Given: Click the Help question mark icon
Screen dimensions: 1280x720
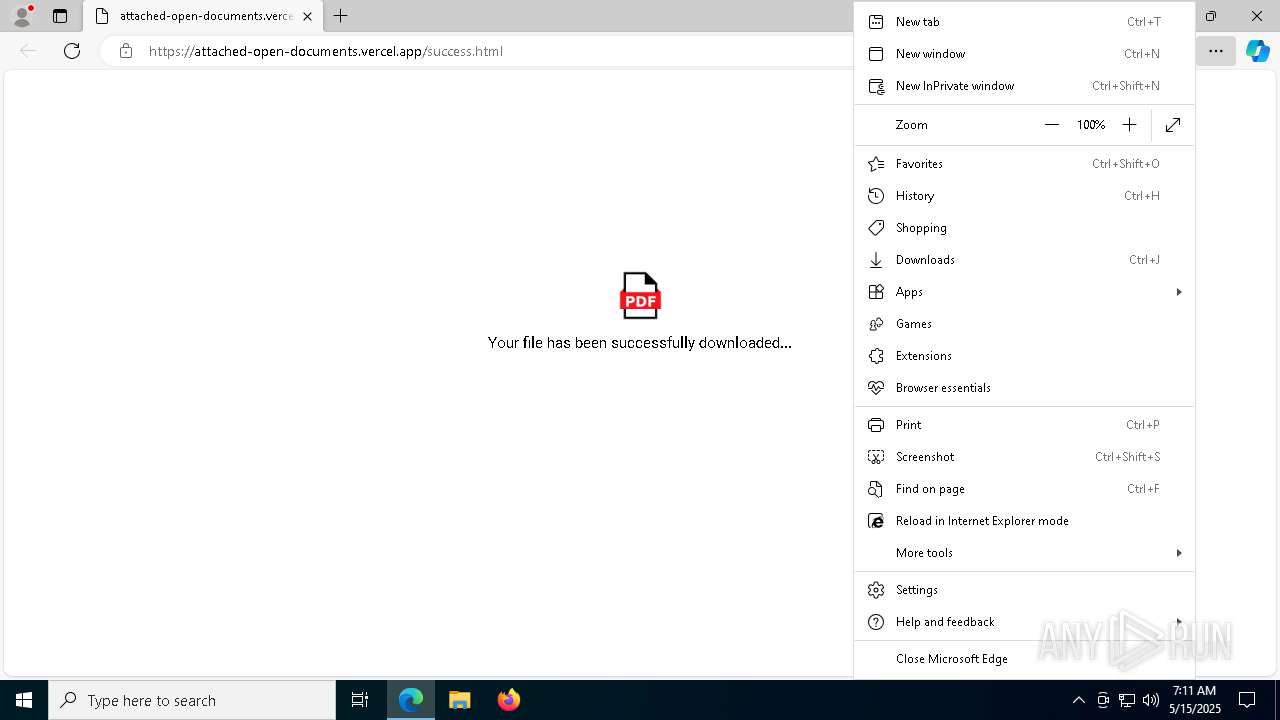Looking at the screenshot, I should click(876, 622).
